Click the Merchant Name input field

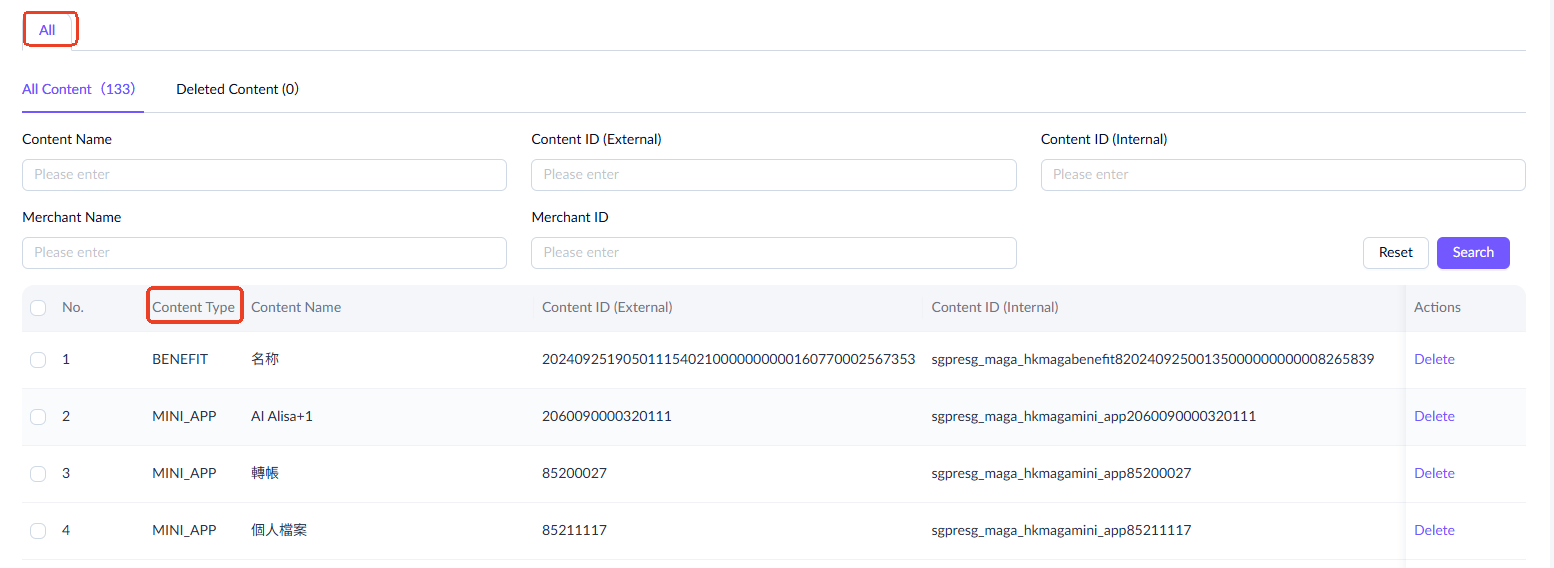(264, 253)
